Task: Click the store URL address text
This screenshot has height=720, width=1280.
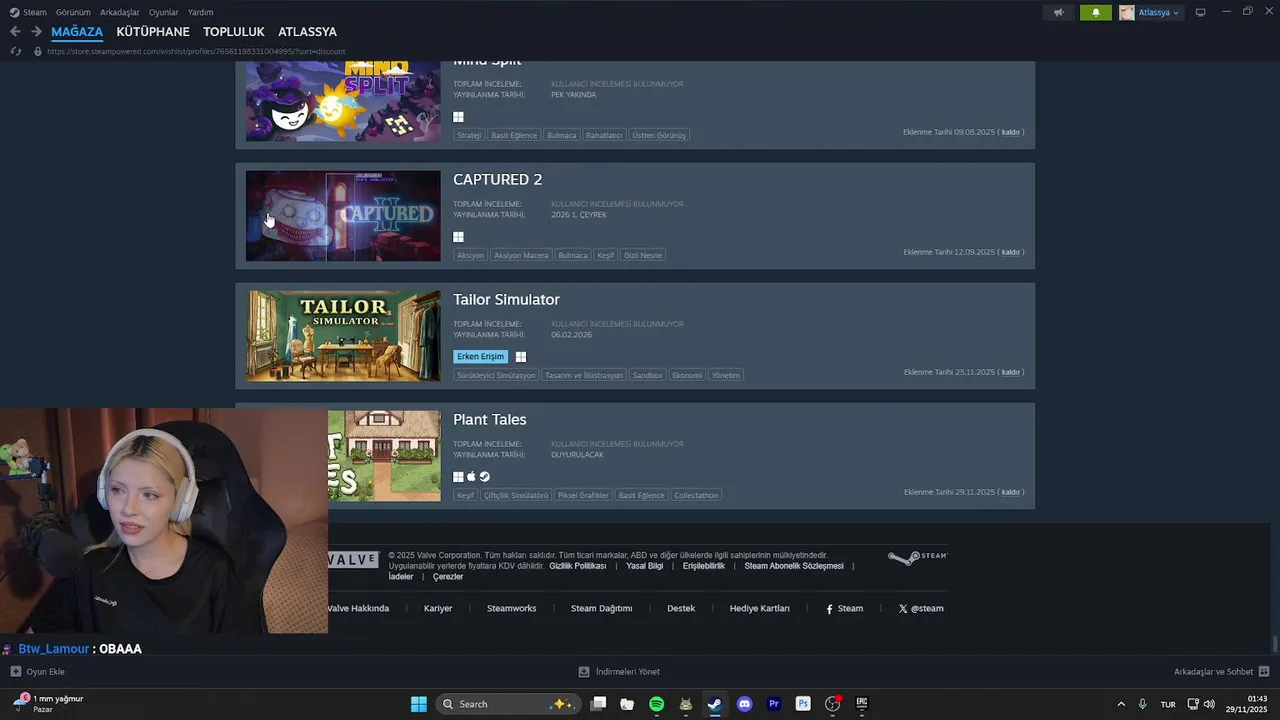Action: (196, 51)
